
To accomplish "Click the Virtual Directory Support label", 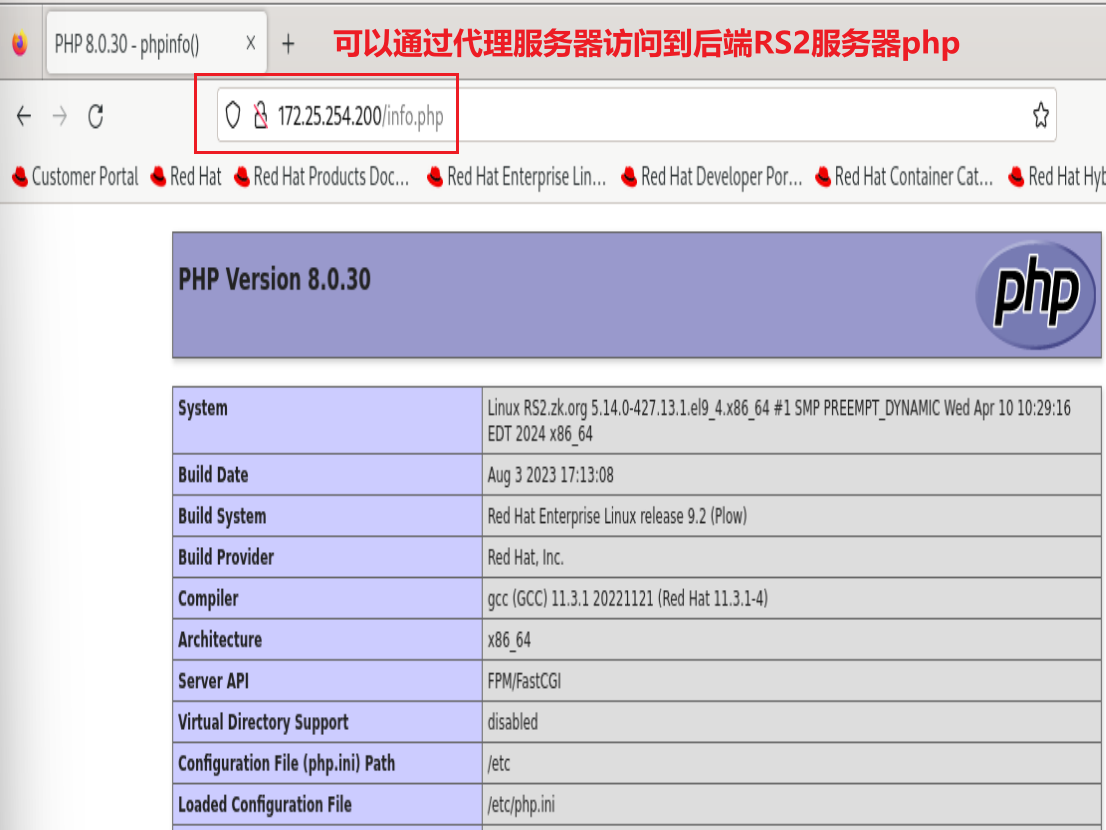I will (x=263, y=722).
